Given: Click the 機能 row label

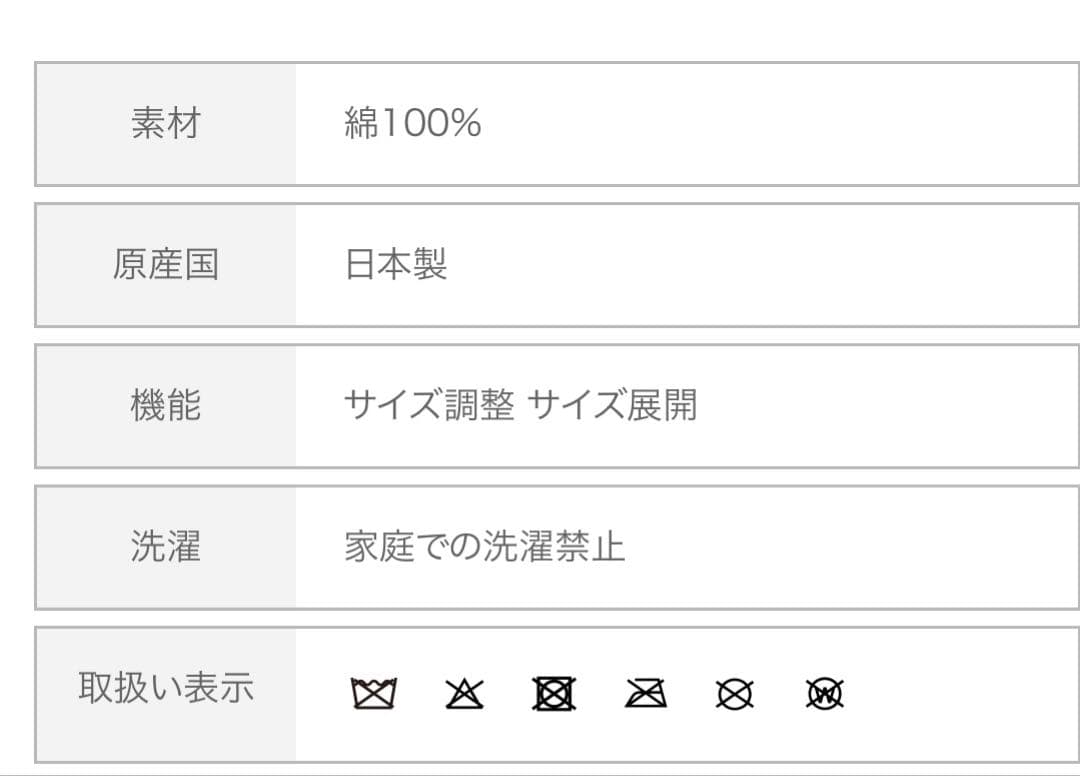Looking at the screenshot, I should coord(166,406).
